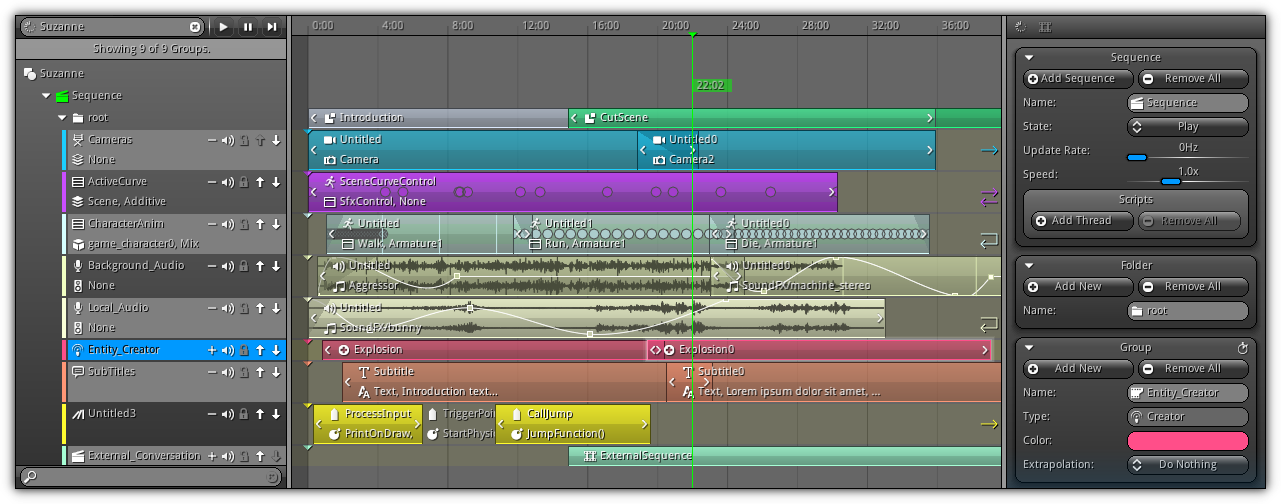The width and height of the screenshot is (1281, 504).
Task: Collapse the root folder node
Action: click(62, 118)
